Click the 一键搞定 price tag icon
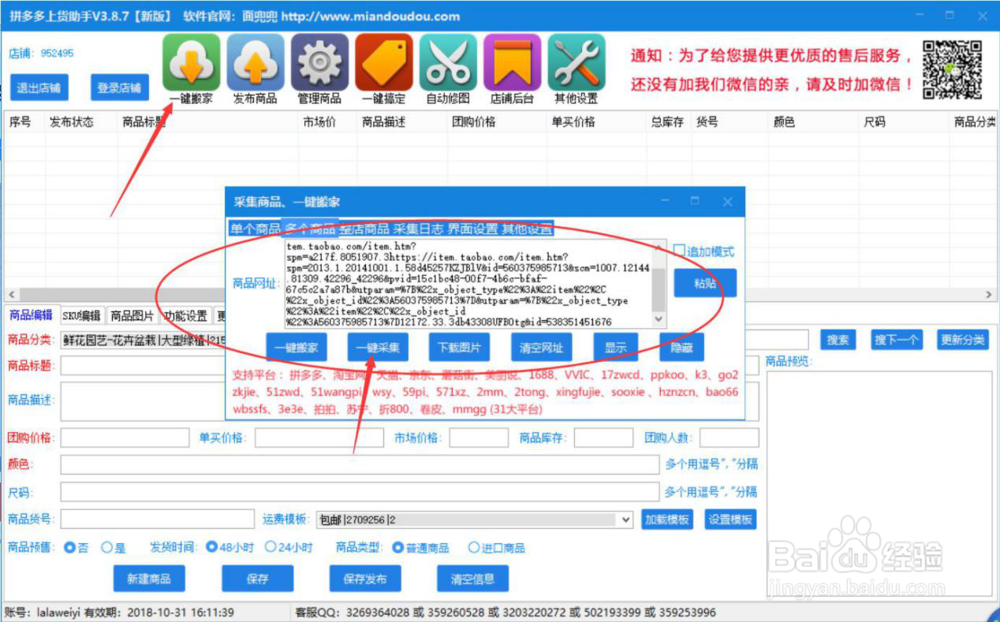1000x622 pixels. point(384,63)
